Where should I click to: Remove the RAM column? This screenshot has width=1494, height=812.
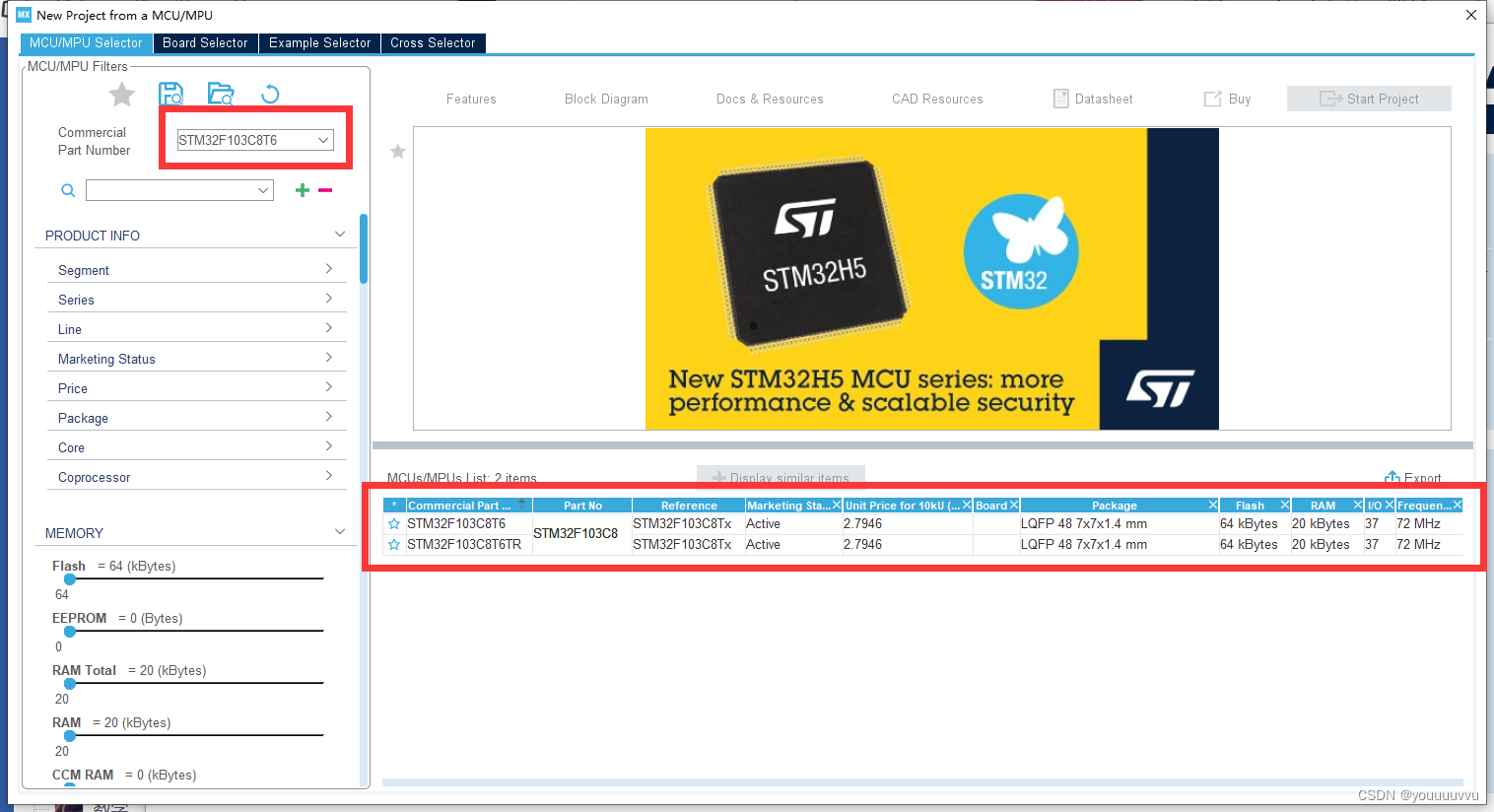coord(1358,506)
